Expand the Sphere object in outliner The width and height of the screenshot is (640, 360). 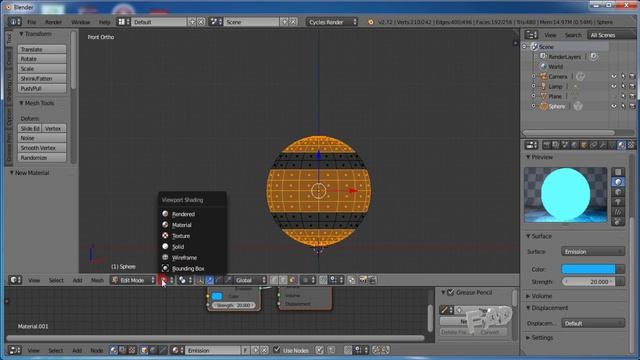(x=533, y=106)
